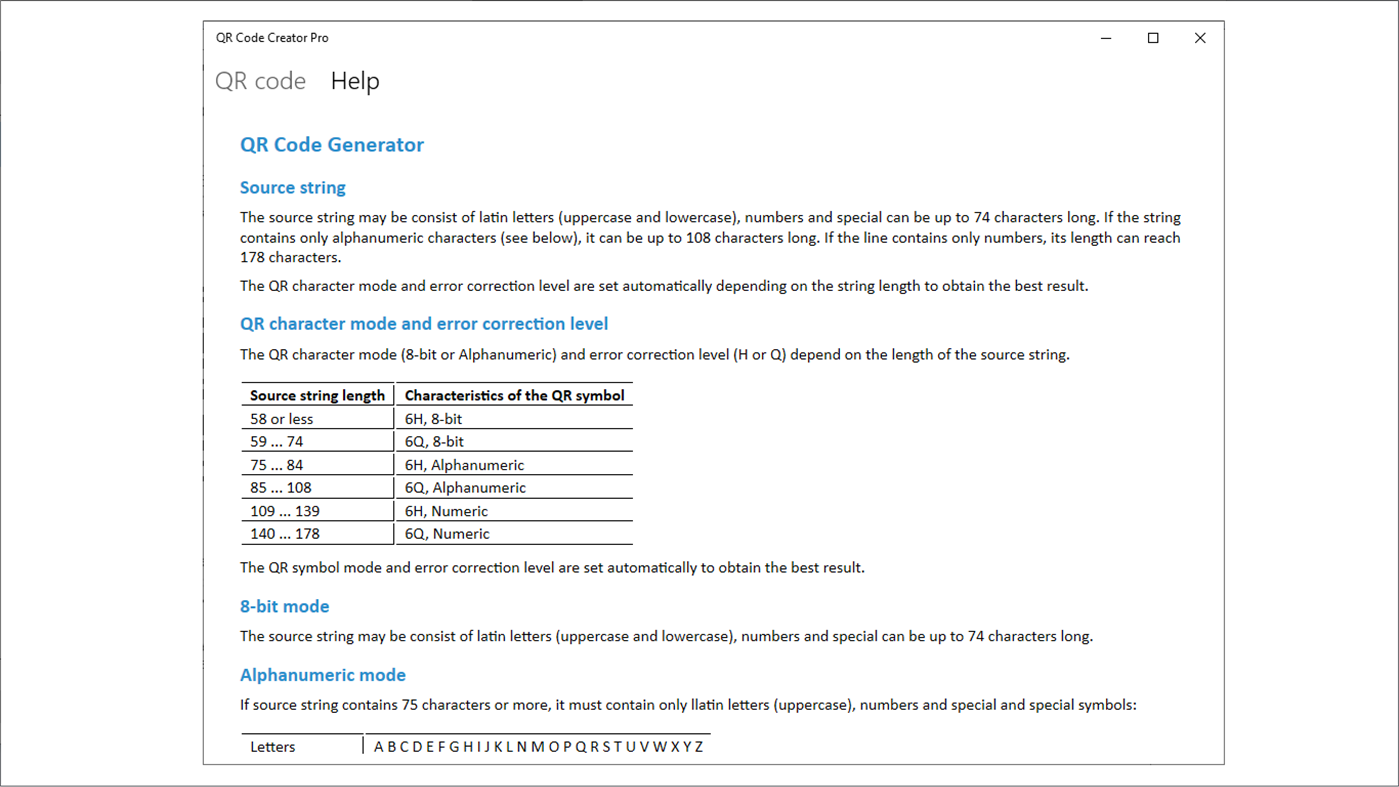
Task: Open the Help section
Action: click(355, 81)
